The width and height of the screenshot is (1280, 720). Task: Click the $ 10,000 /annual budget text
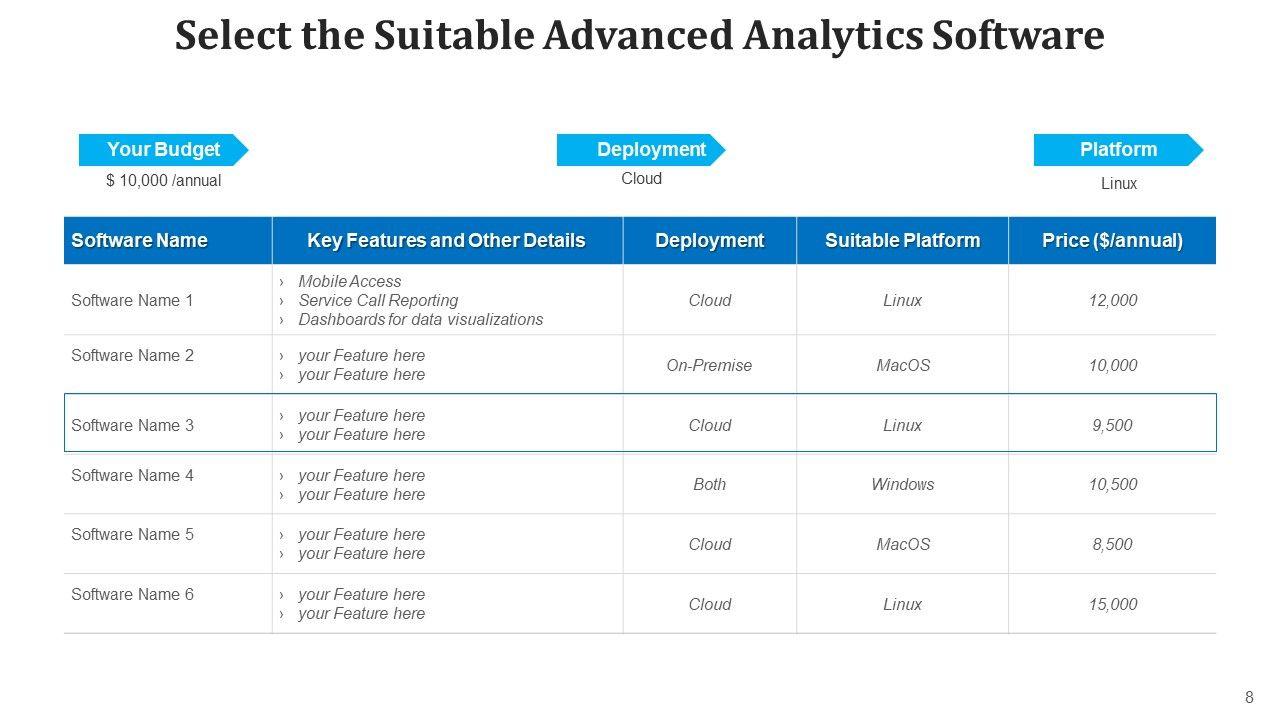(x=163, y=181)
